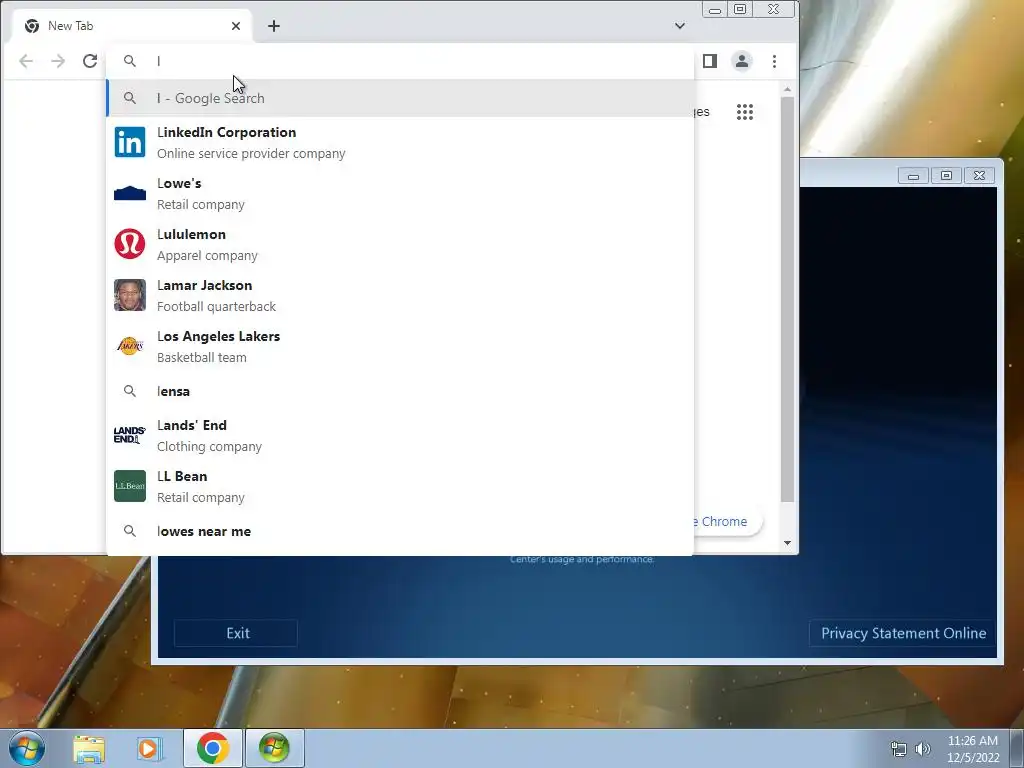Click Exit in the background window
Screen dimensions: 1024x768
[x=236, y=633]
